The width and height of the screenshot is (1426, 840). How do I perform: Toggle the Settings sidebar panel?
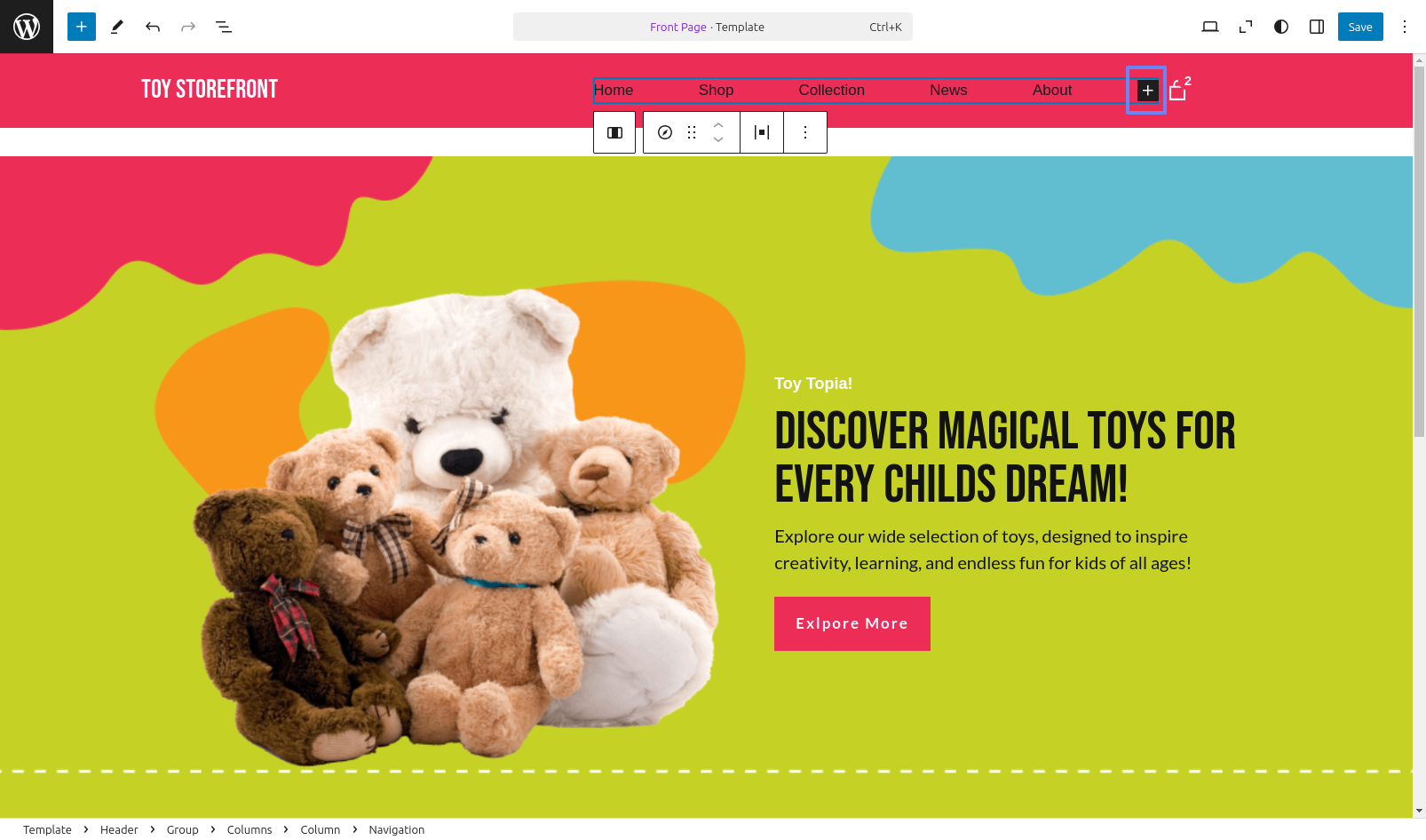click(1317, 27)
